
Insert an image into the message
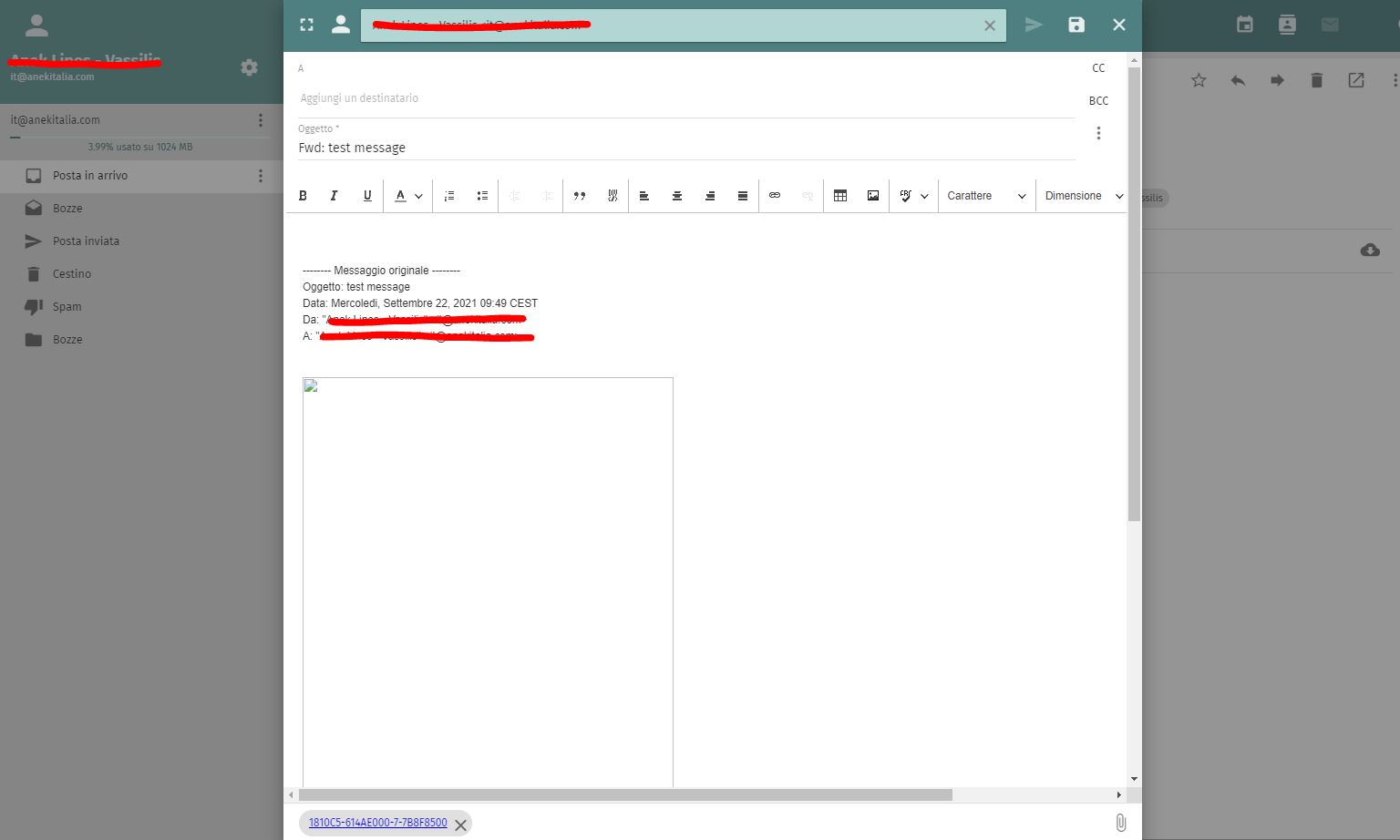[873, 196]
